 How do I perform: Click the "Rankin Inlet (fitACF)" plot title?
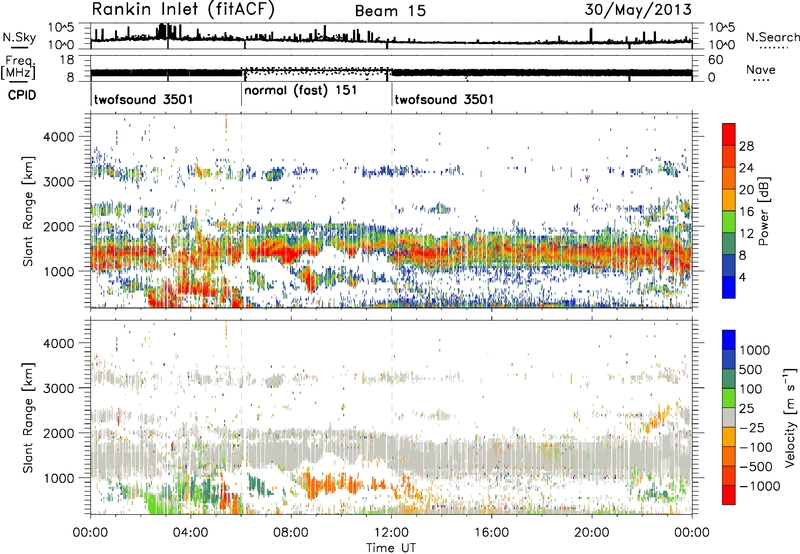click(183, 10)
